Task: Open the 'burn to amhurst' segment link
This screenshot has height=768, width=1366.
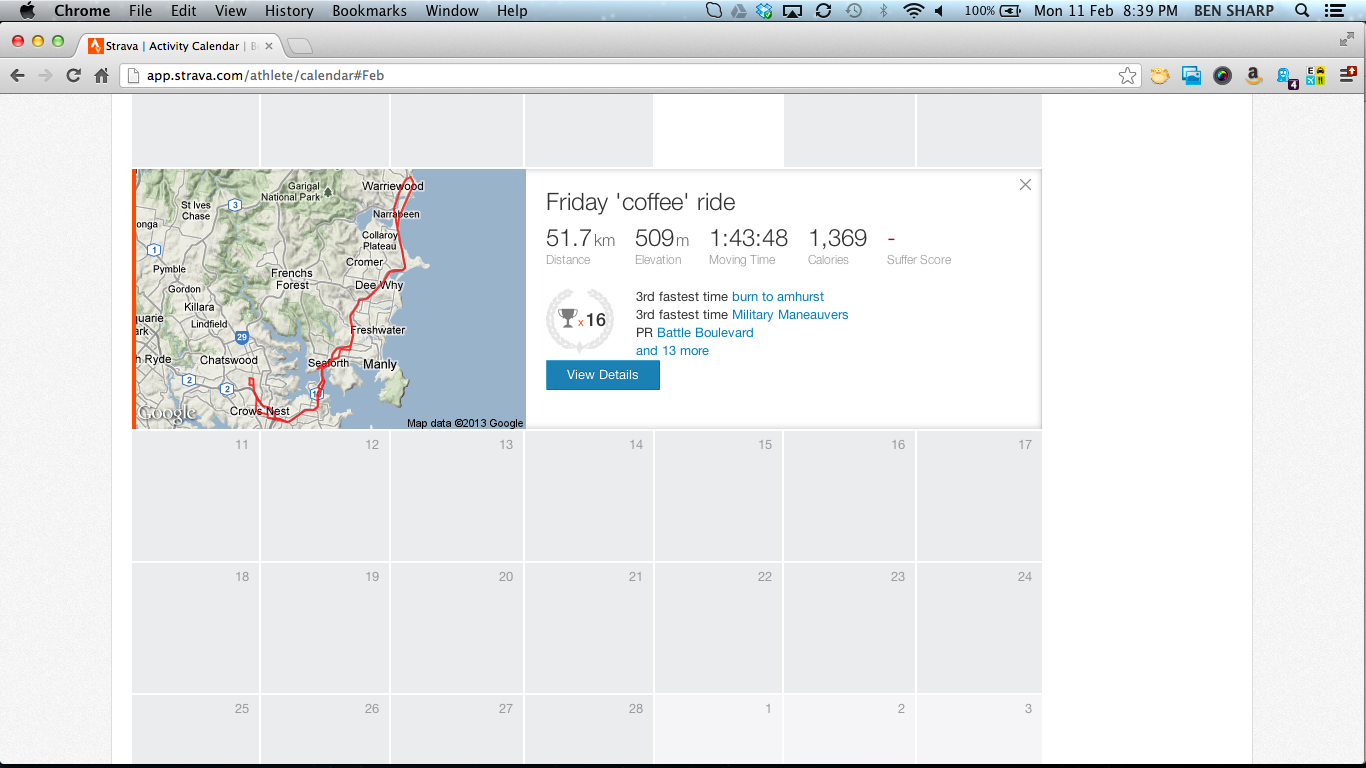Action: 778,297
